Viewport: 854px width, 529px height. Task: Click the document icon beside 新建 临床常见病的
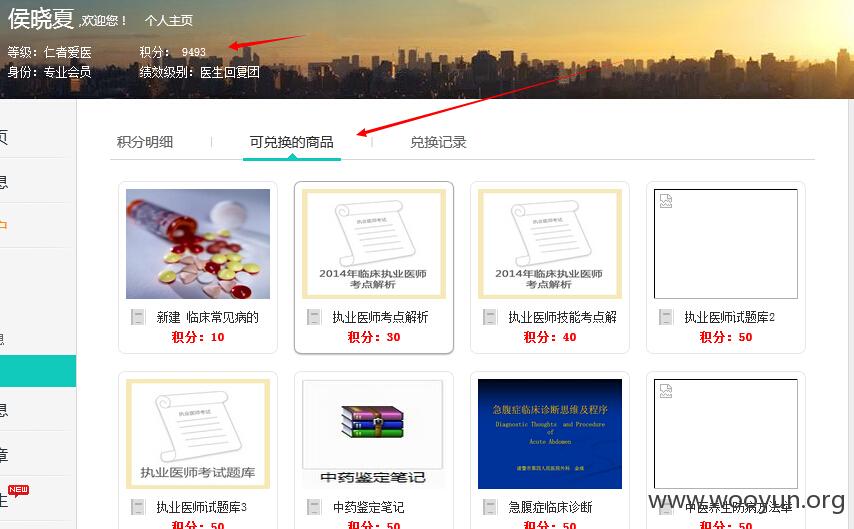click(x=138, y=317)
